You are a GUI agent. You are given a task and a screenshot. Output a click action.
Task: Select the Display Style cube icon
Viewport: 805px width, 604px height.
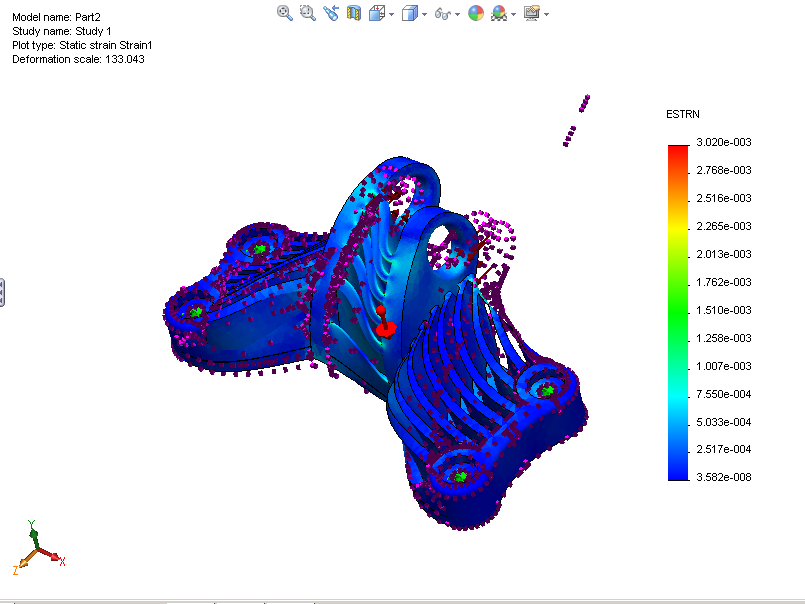(411, 13)
